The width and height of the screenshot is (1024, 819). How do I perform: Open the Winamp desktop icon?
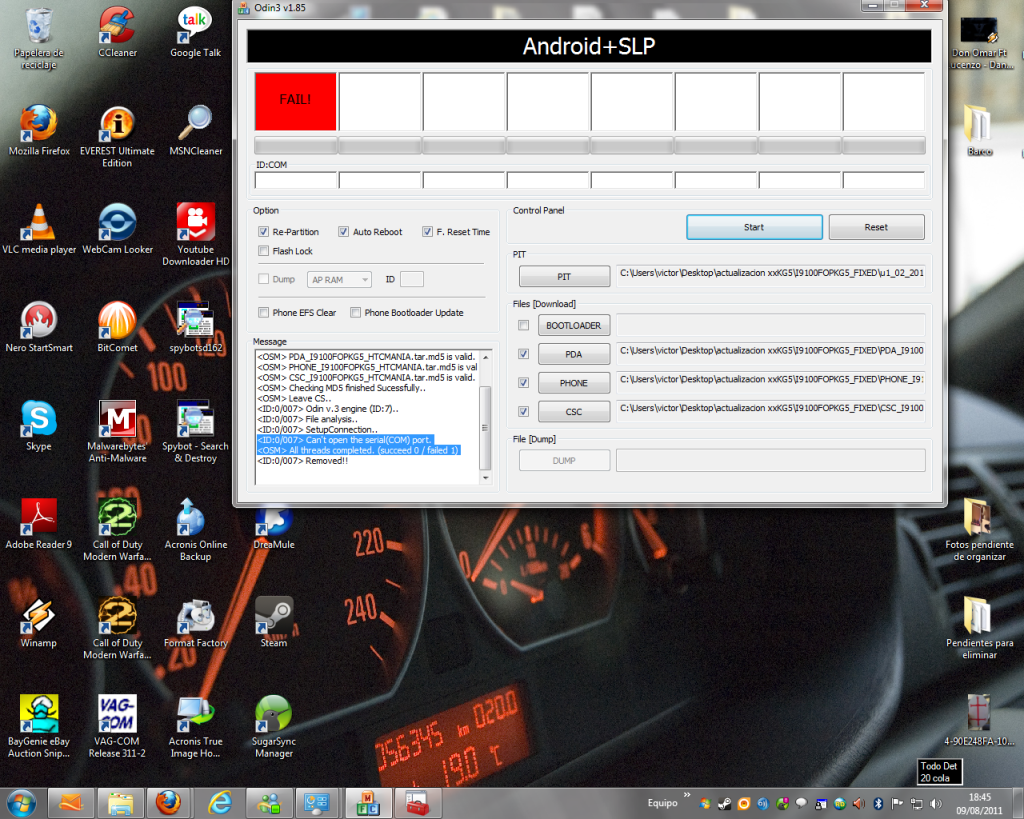[38, 616]
